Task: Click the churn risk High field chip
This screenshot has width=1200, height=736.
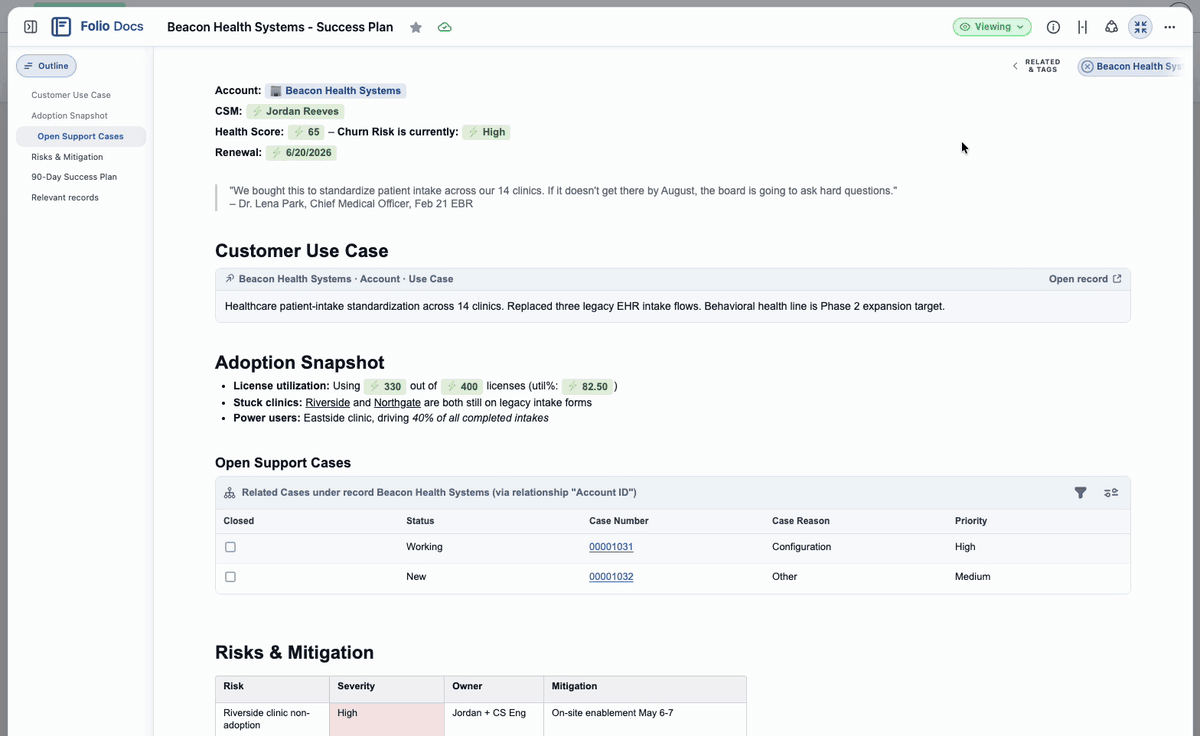Action: [486, 132]
